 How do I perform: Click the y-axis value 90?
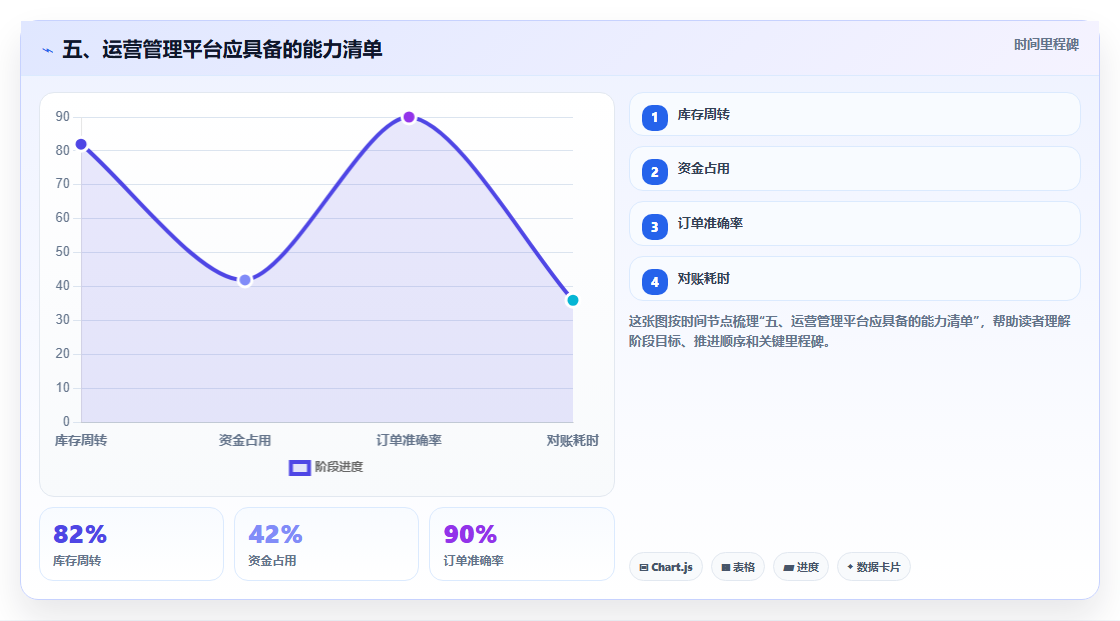63,116
